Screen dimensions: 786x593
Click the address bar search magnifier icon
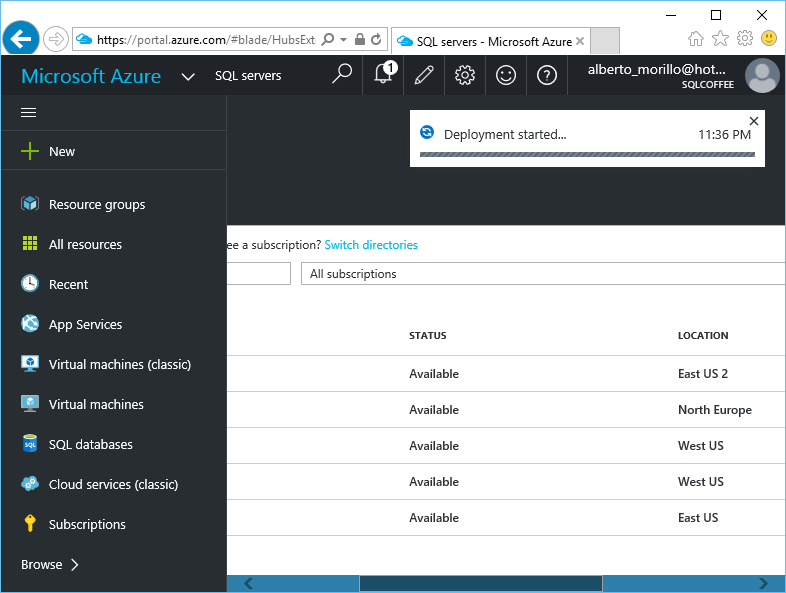pyautogui.click(x=328, y=39)
